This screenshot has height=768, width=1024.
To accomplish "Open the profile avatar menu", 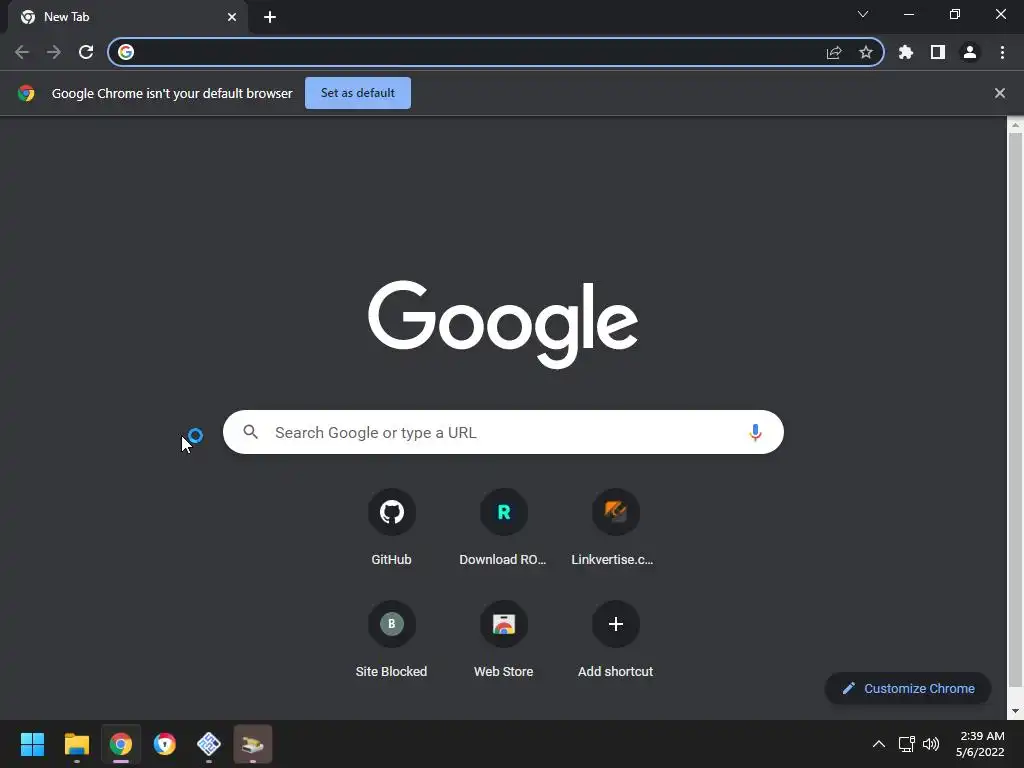I will pyautogui.click(x=970, y=52).
